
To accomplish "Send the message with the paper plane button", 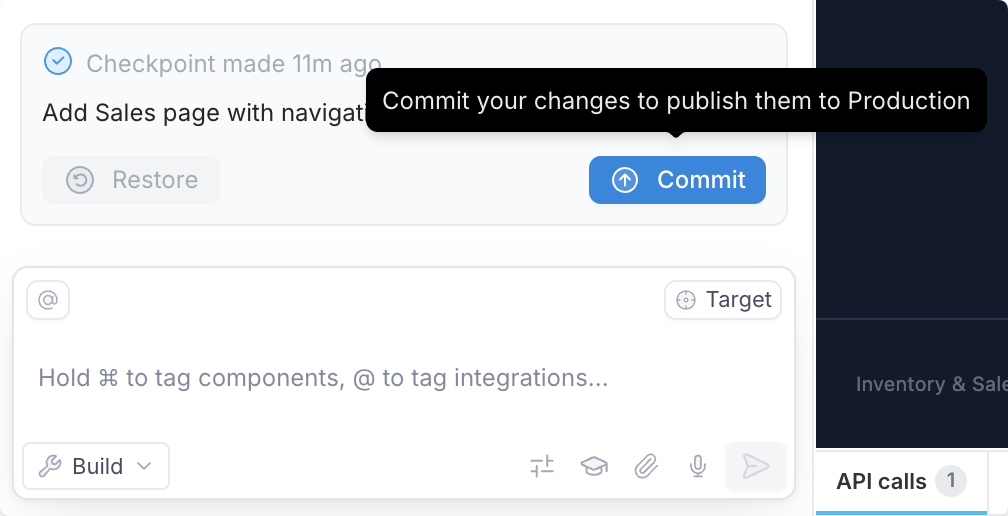I will click(755, 466).
